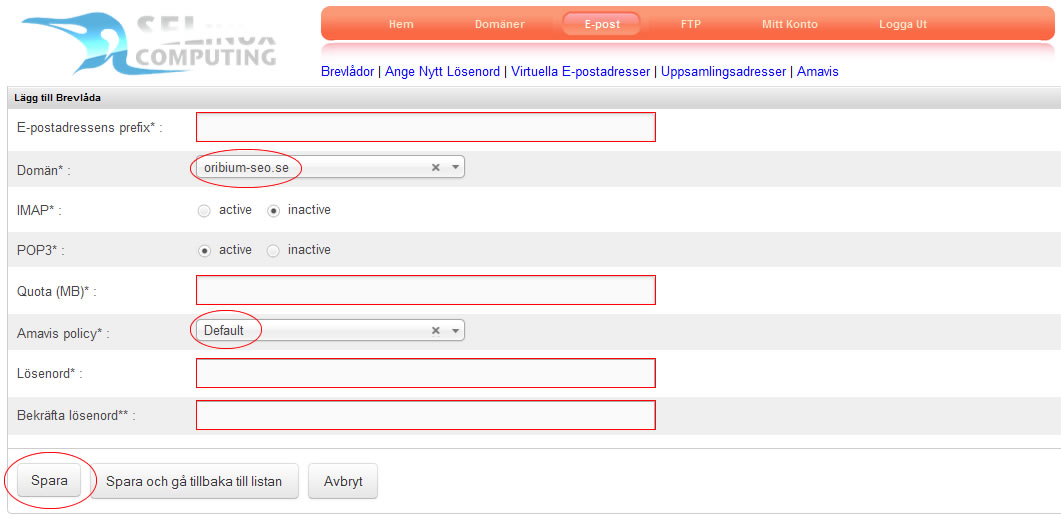Click the Amavis policy* label
The height and width of the screenshot is (528, 1061).
64,334
